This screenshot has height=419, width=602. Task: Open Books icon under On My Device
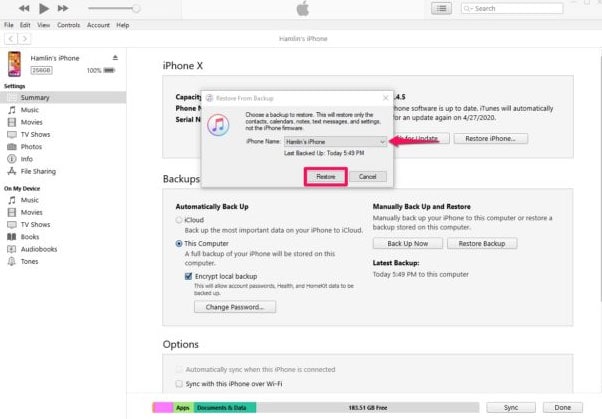pyautogui.click(x=12, y=237)
